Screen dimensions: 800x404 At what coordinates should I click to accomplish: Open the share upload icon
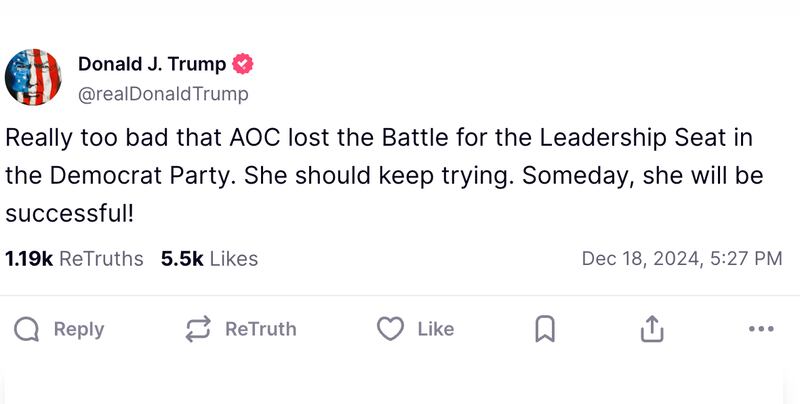651,329
